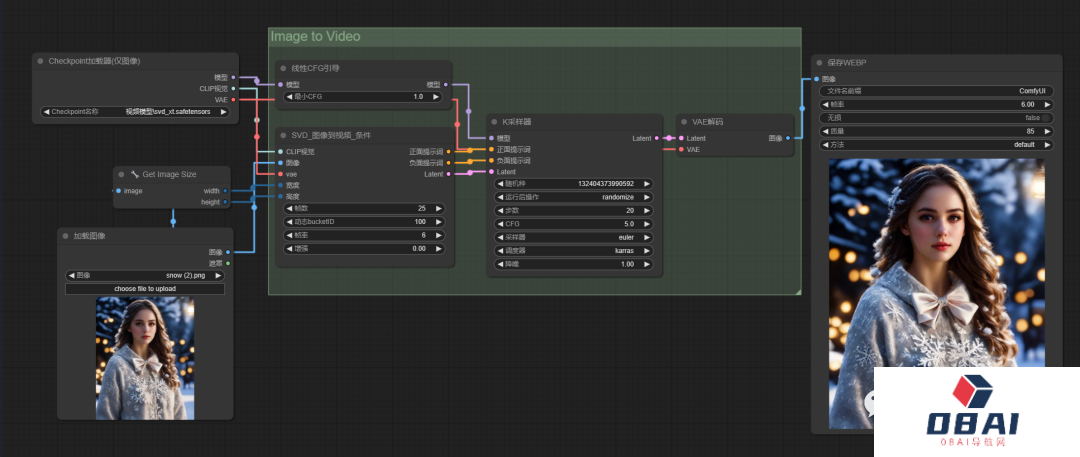Click the 降噪 denoise value slider
The height and width of the screenshot is (457, 1080).
(573, 264)
